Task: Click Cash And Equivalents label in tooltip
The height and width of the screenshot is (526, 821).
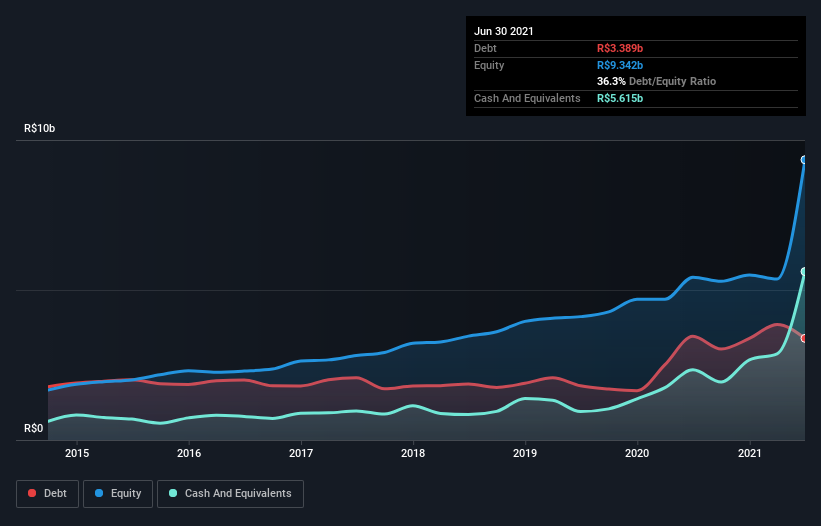Action: click(527, 98)
